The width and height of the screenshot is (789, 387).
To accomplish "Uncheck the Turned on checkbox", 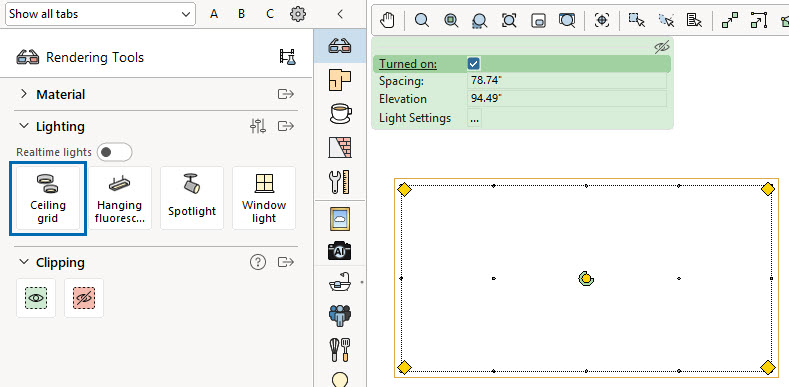I will (x=473, y=64).
